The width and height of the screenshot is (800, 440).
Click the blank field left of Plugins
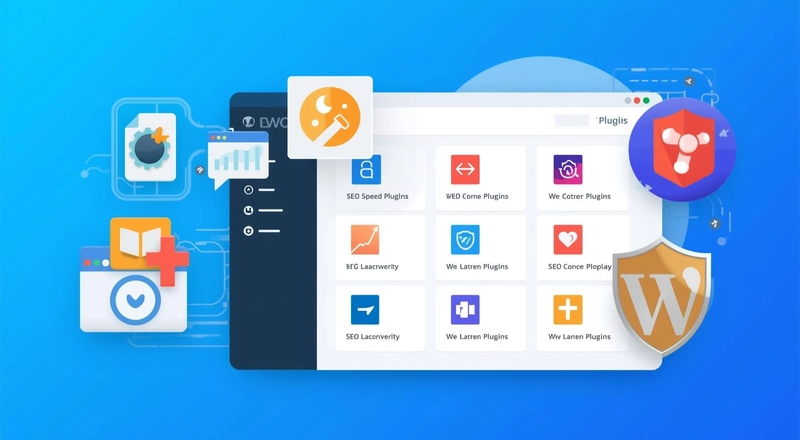click(x=572, y=120)
